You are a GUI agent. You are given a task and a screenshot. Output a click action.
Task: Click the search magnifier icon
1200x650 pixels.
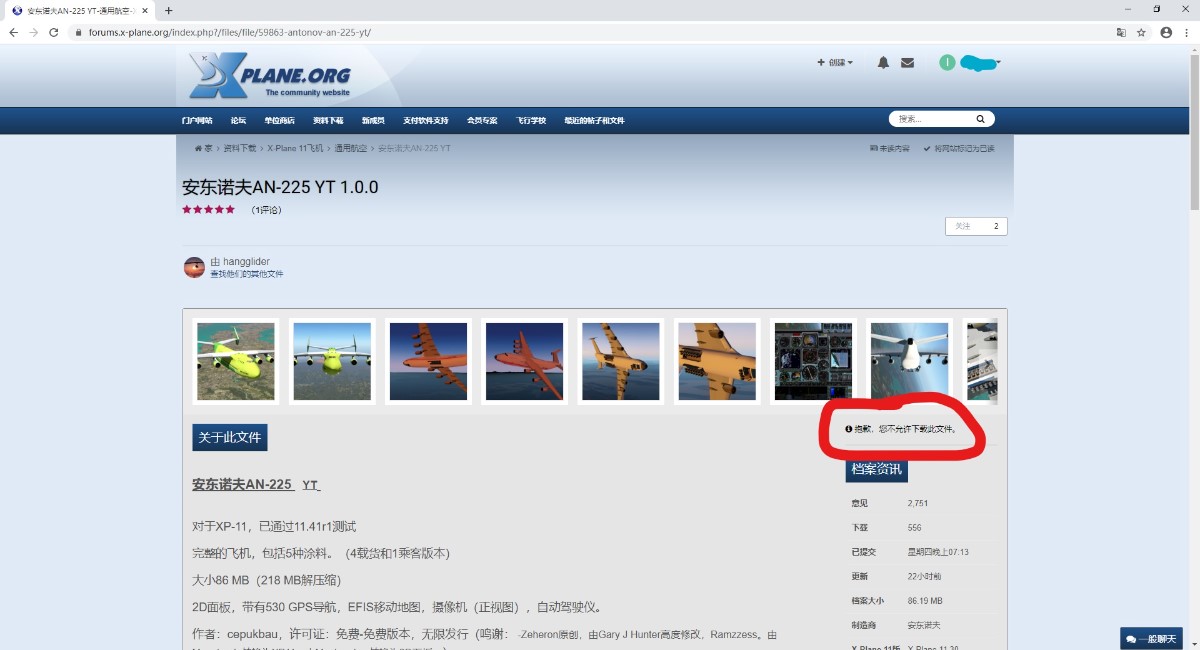point(980,119)
